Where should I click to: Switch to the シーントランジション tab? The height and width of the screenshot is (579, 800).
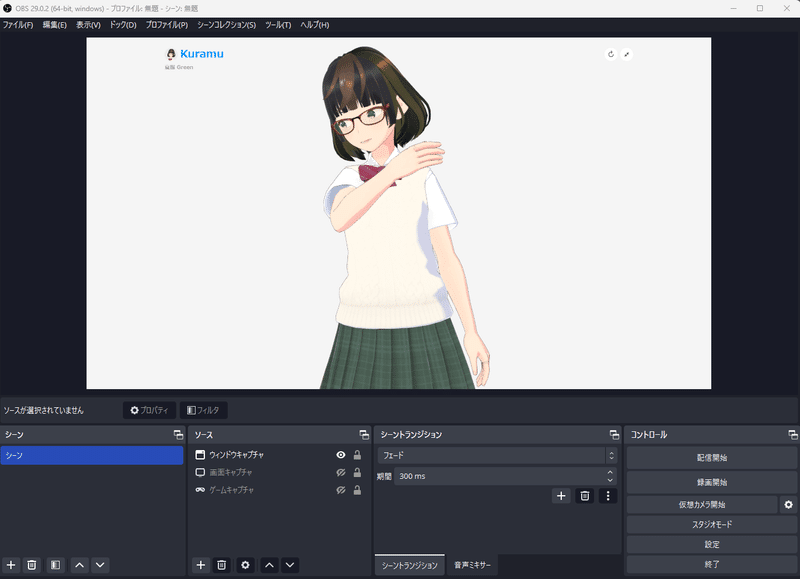[410, 565]
